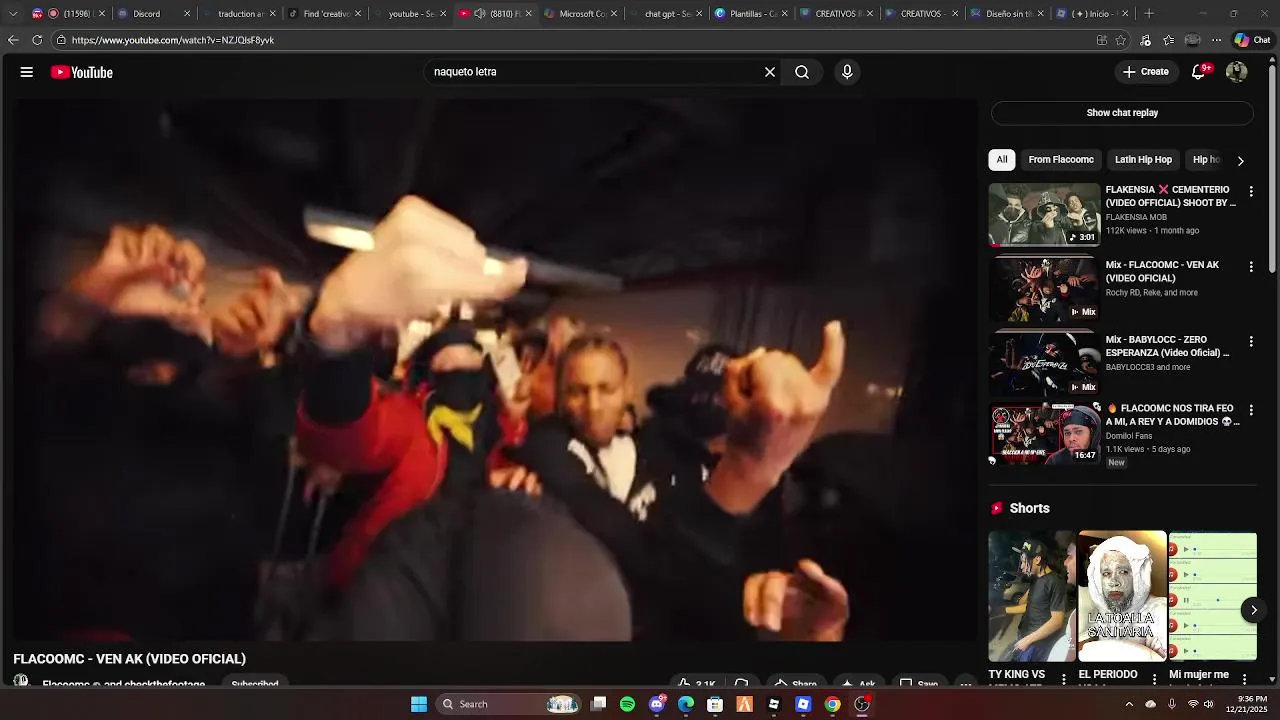
Task: Open the Copilot Chat button
Action: [1253, 40]
